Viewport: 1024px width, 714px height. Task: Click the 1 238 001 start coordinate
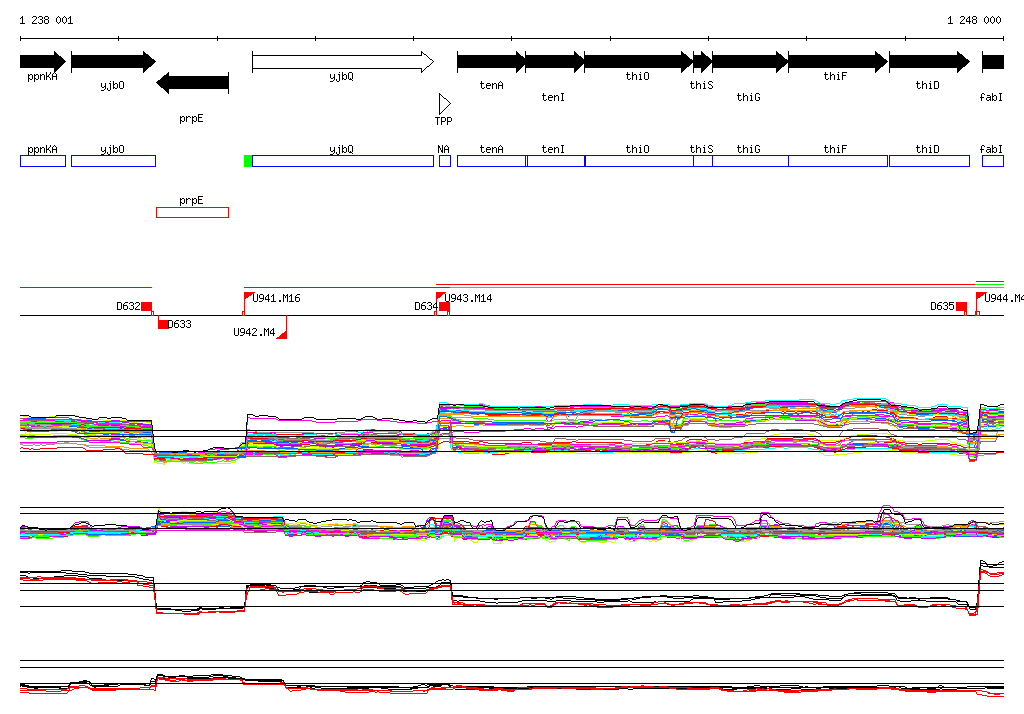[46, 20]
